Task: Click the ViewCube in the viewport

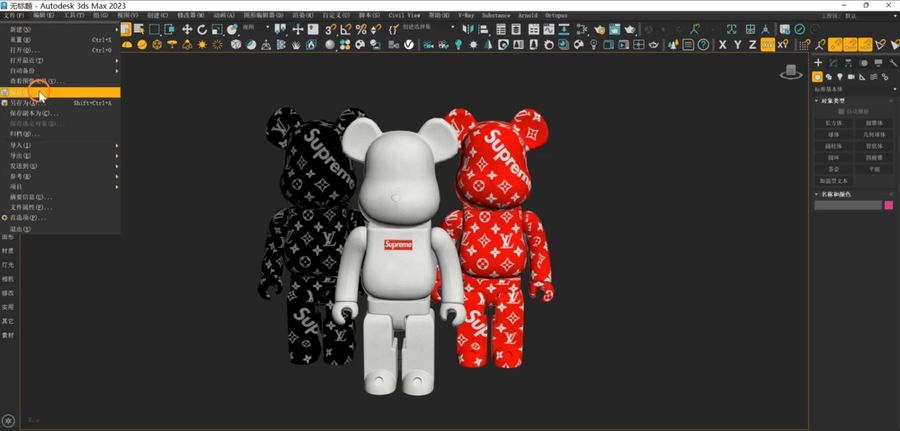Action: point(791,72)
